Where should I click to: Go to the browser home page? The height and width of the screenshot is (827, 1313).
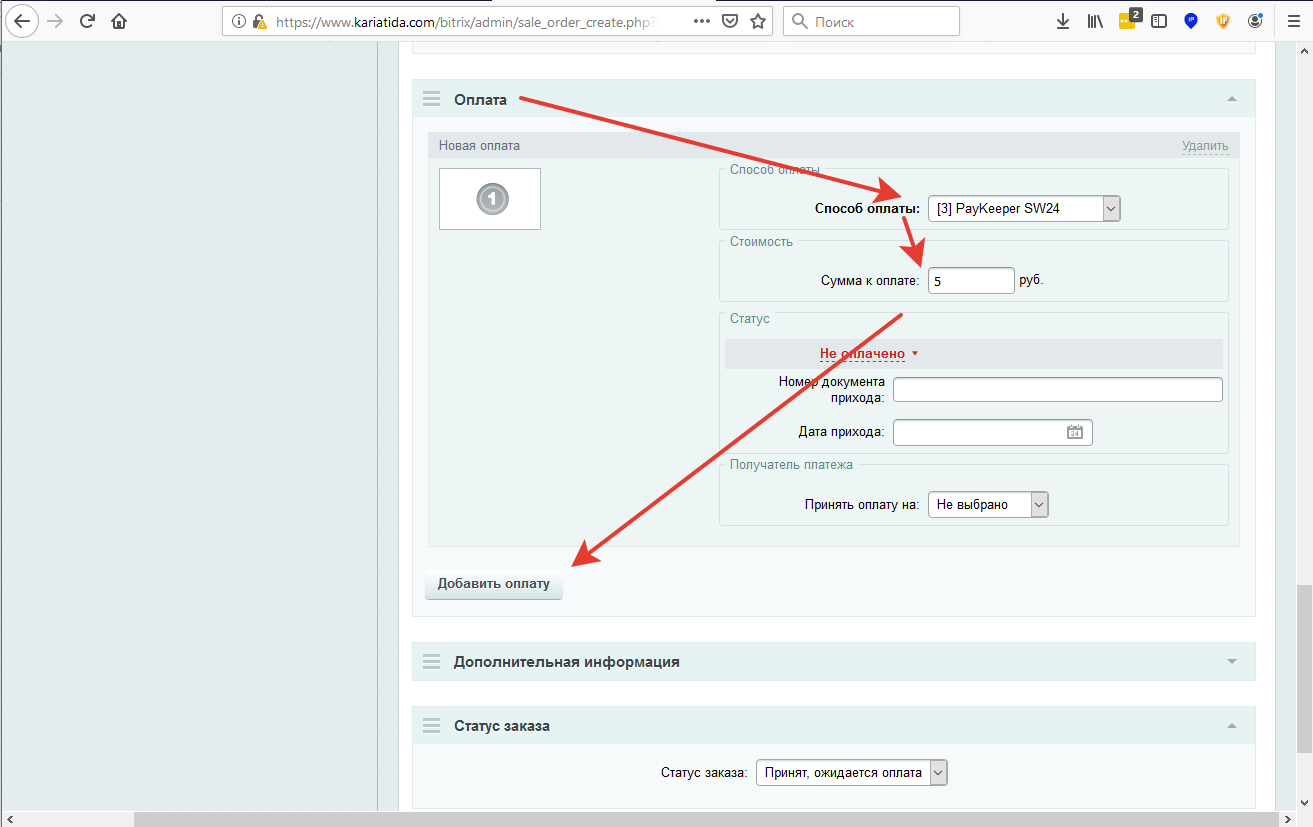[119, 21]
